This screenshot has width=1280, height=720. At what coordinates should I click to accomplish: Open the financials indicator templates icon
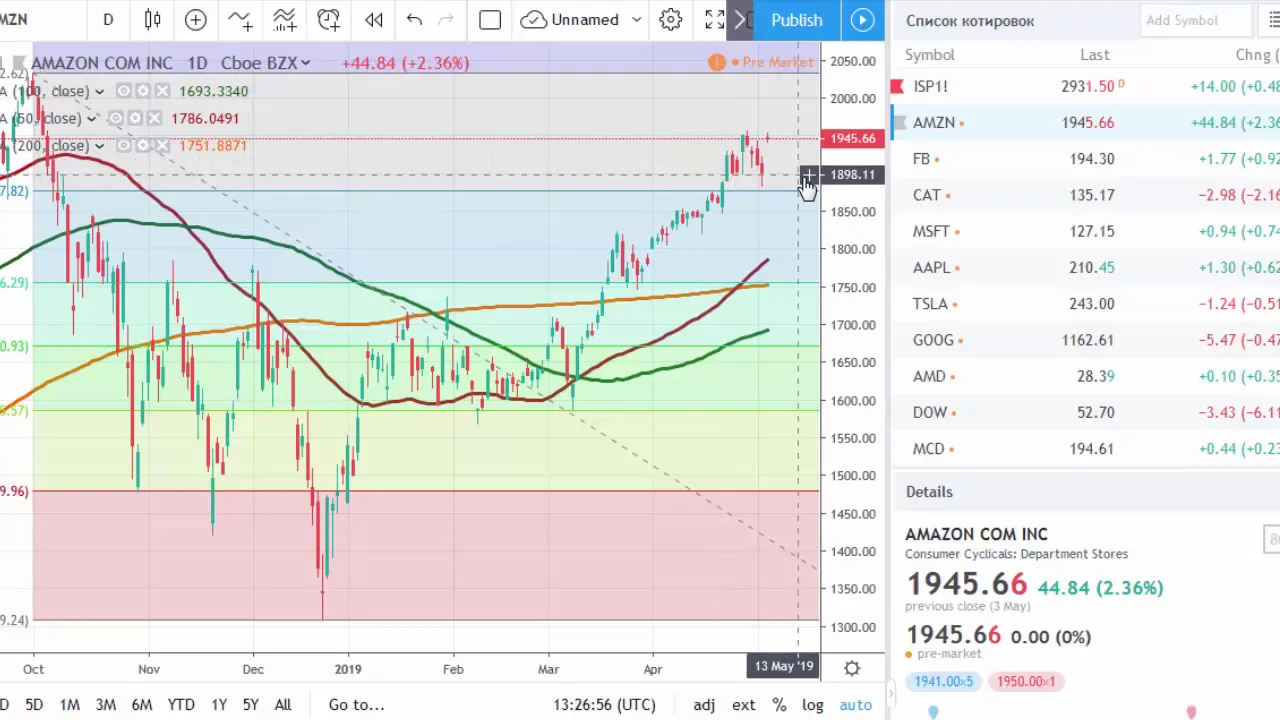pos(284,19)
